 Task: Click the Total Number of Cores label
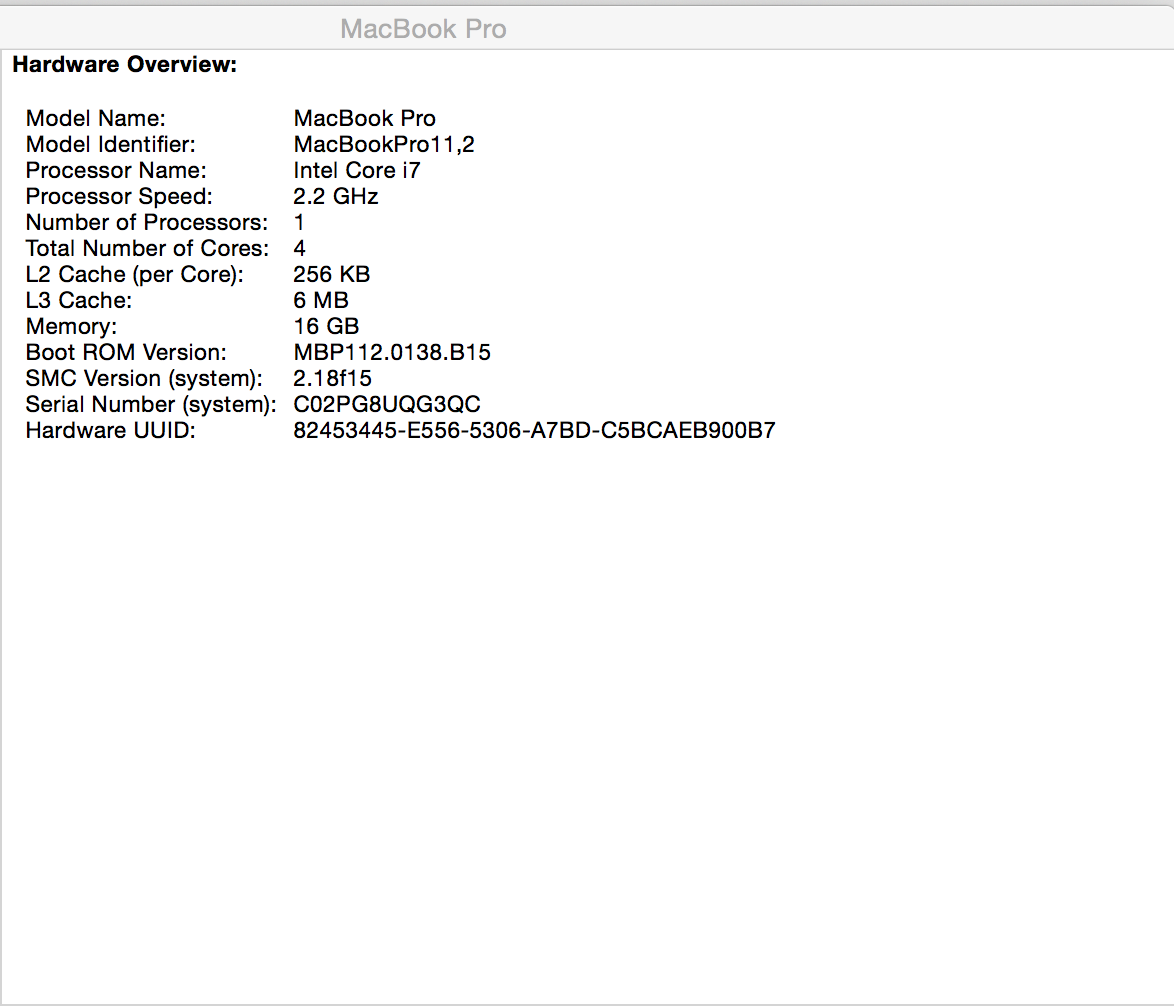click(148, 249)
